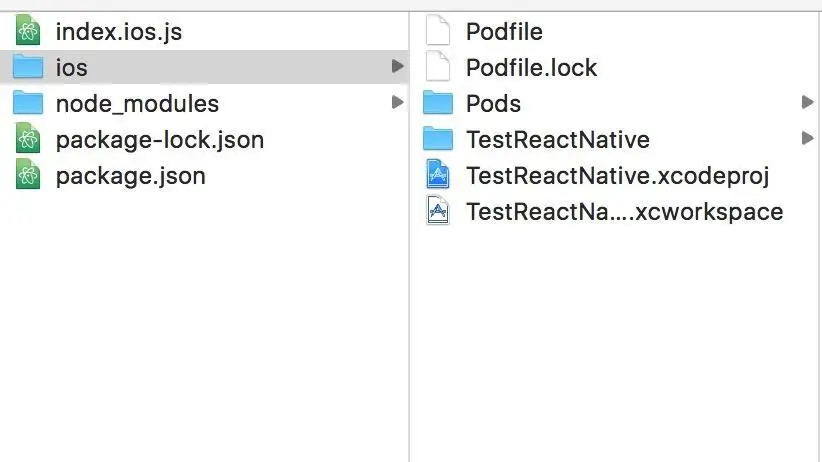The height and width of the screenshot is (462, 822).
Task: Expand the TestReactNative folder arrow
Action: tap(807, 138)
